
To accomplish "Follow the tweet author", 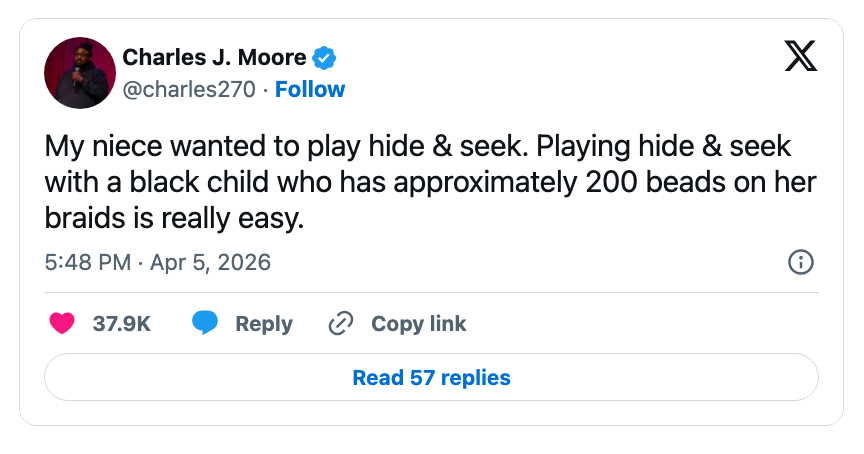I will point(310,89).
